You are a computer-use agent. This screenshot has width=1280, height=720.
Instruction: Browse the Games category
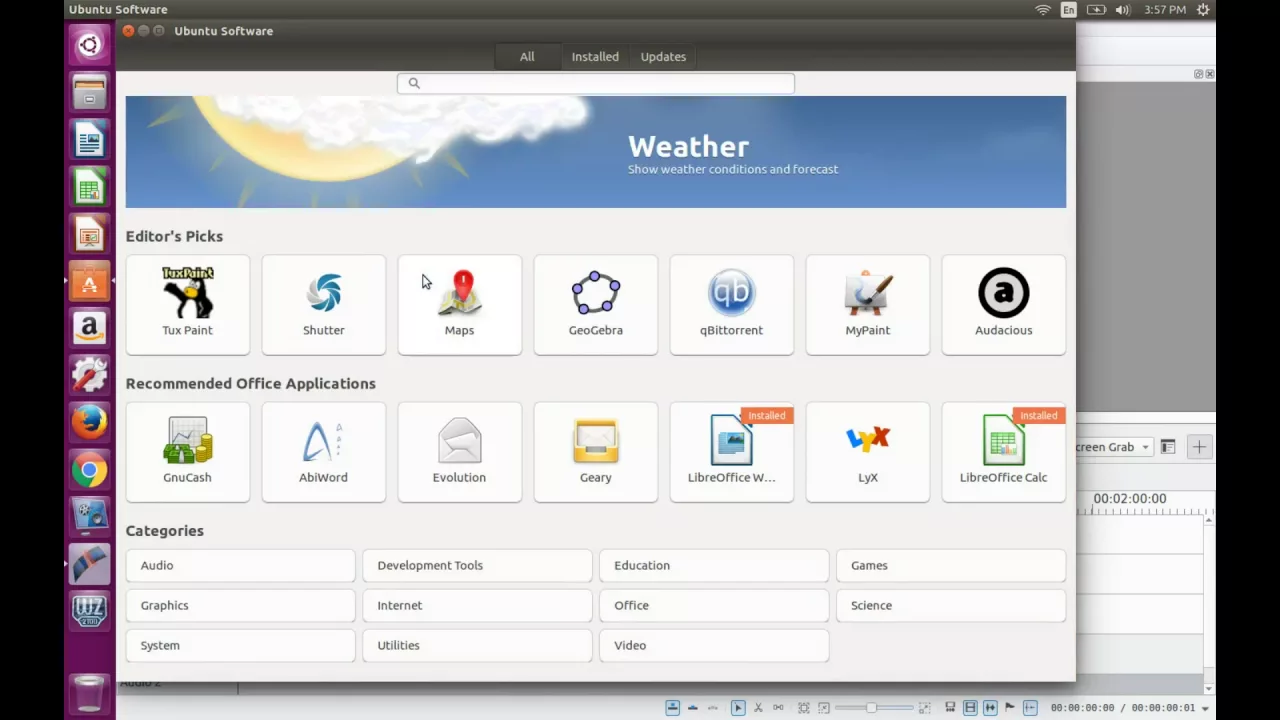click(x=951, y=565)
